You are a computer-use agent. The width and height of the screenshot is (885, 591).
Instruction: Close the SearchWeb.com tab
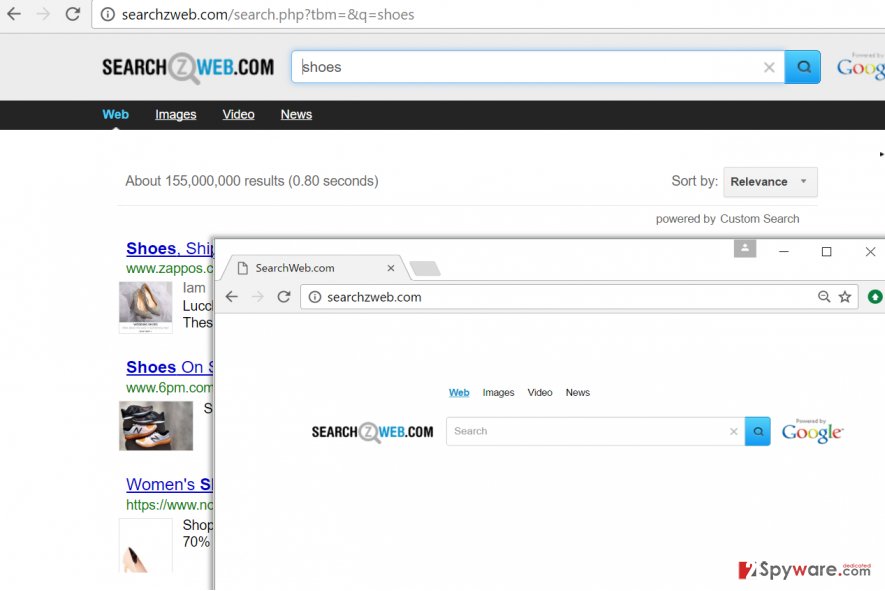coord(391,268)
